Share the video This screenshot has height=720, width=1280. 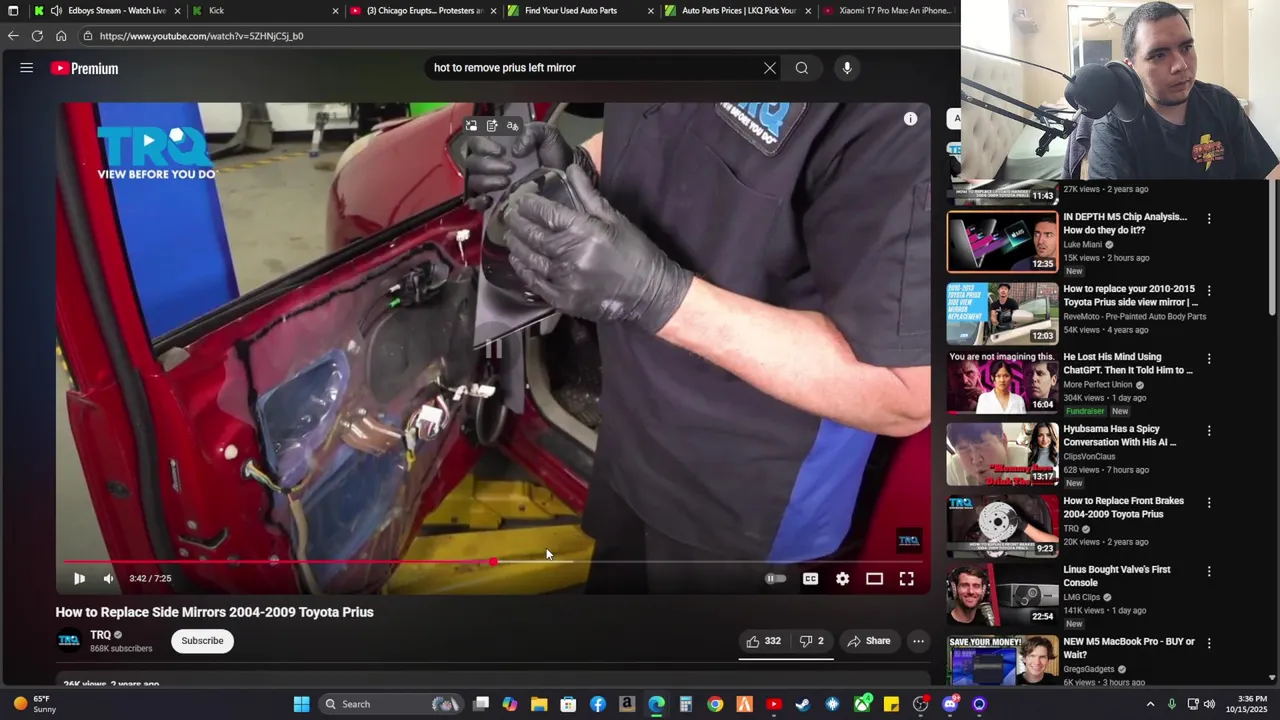coord(868,641)
